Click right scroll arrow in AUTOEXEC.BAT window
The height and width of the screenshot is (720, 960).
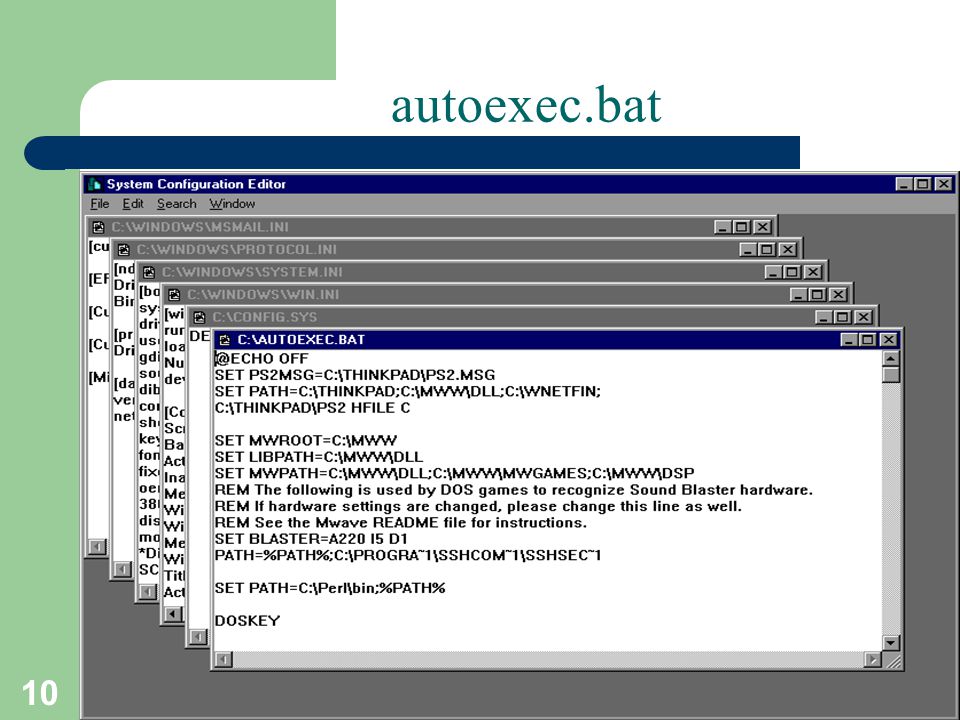pyautogui.click(x=872, y=659)
